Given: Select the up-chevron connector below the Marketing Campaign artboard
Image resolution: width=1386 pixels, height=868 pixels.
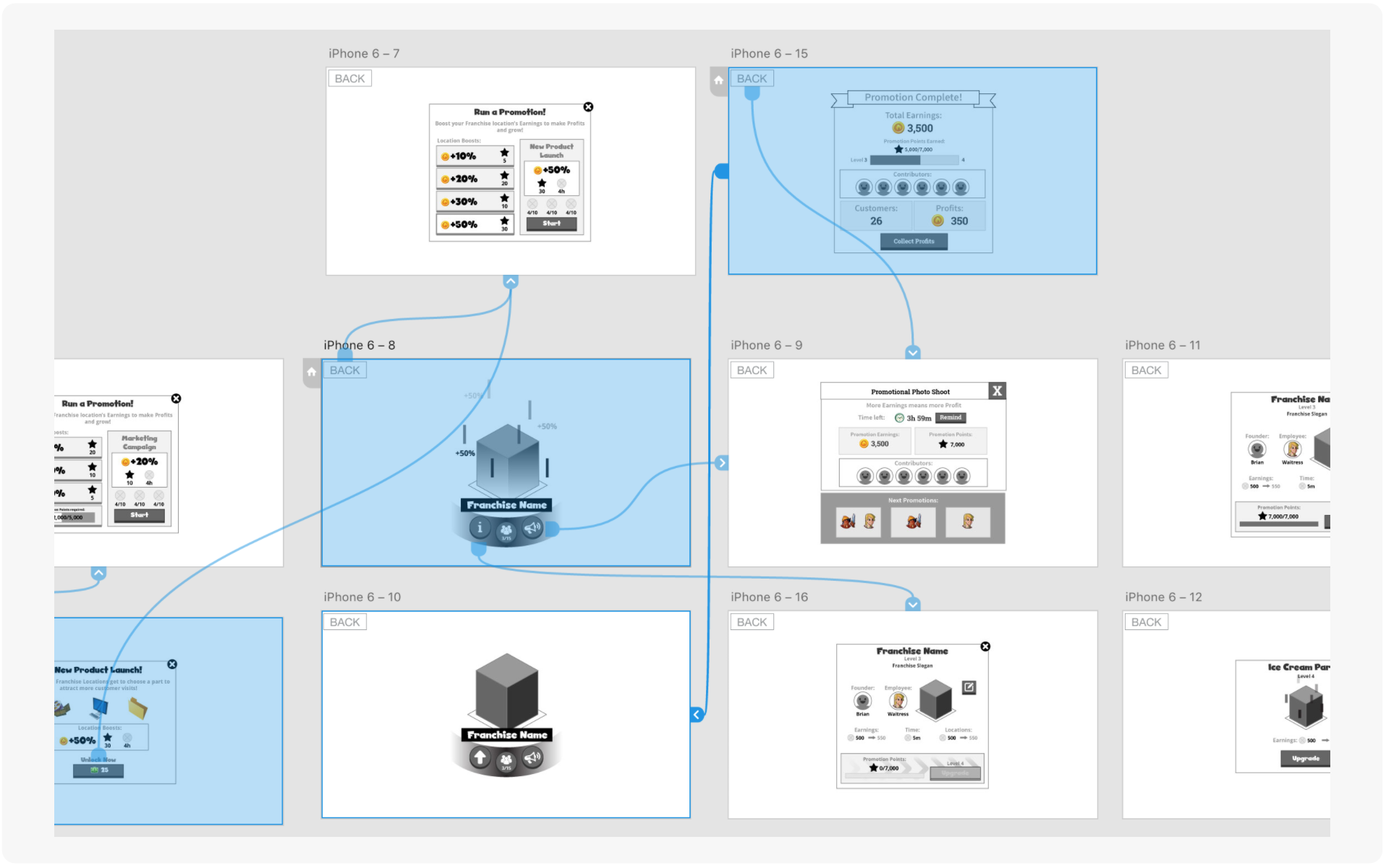Looking at the screenshot, I should pyautogui.click(x=99, y=573).
